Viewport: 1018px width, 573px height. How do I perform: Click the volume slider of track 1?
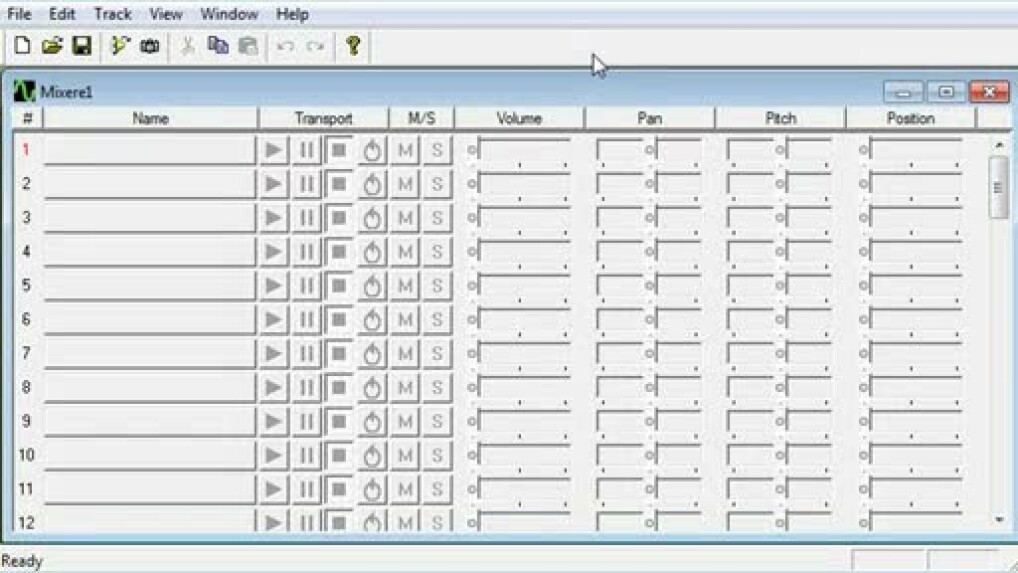pyautogui.click(x=520, y=150)
